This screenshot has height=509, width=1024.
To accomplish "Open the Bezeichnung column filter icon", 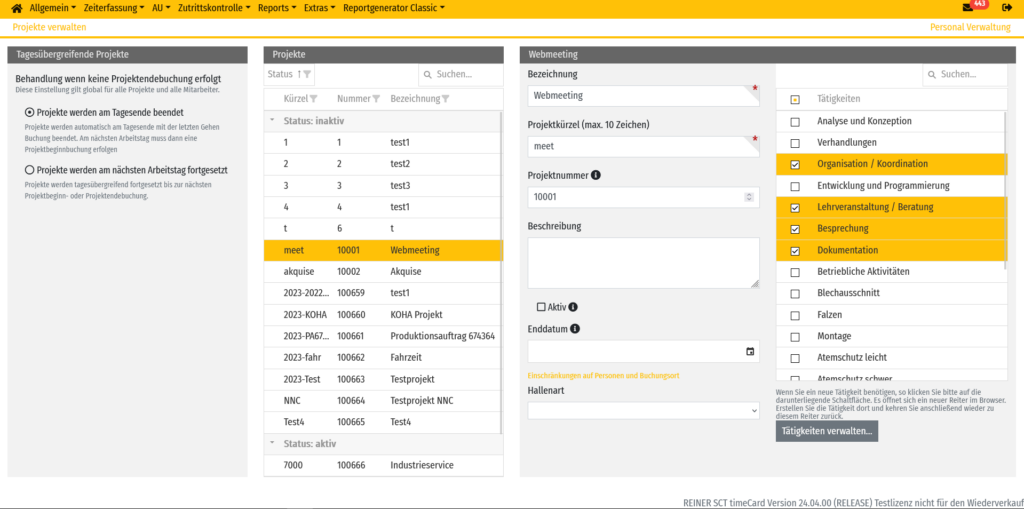I will tap(445, 99).
